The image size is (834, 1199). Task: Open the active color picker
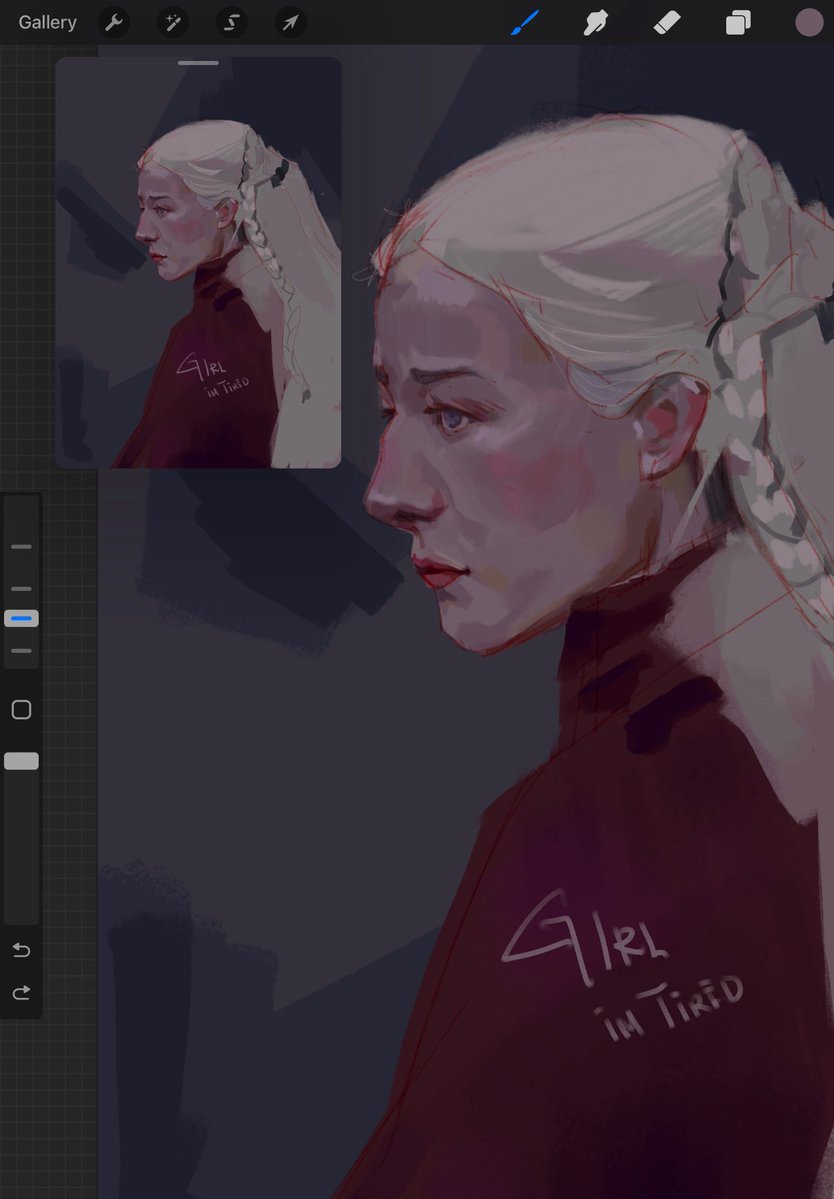(x=809, y=22)
